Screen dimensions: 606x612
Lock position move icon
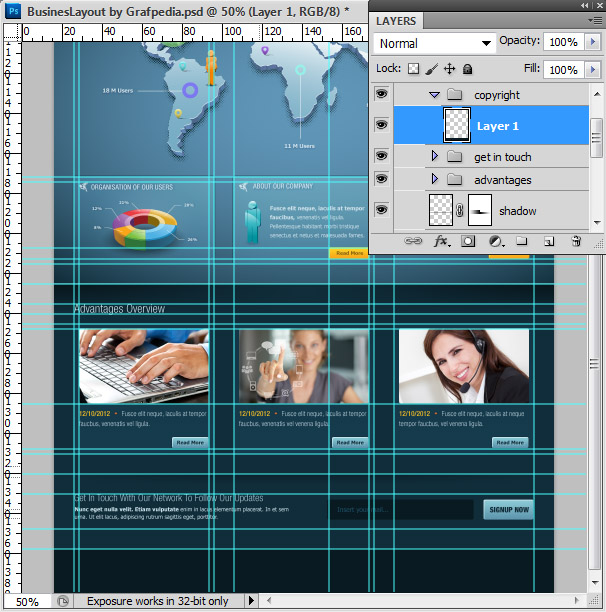[450, 69]
